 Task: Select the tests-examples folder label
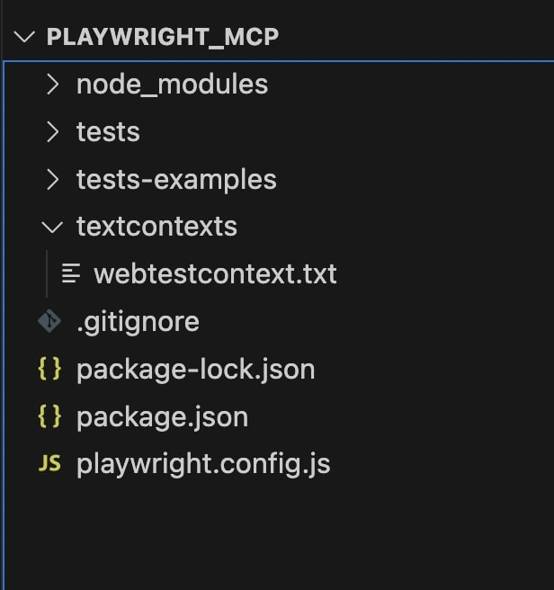tap(177, 179)
